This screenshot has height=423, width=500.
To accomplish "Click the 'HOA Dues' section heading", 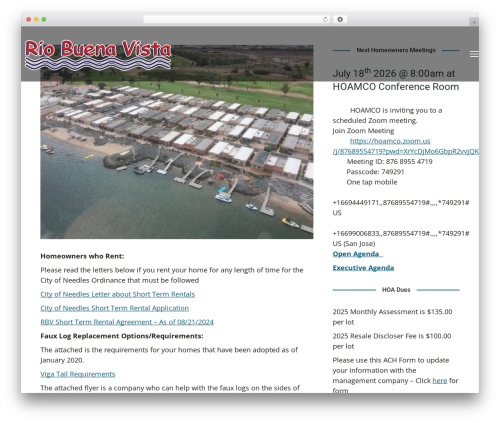I will click(x=396, y=290).
